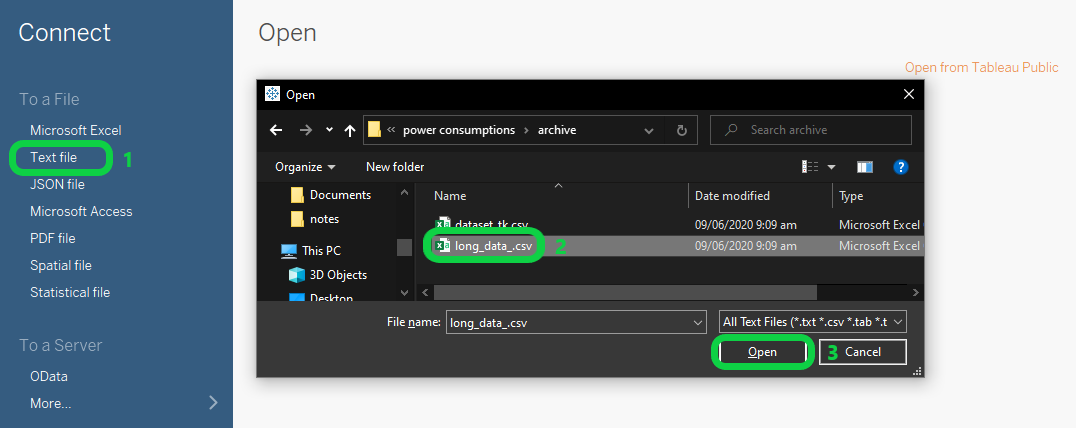Toggle the preview pane icon
1076x428 pixels.
point(865,167)
